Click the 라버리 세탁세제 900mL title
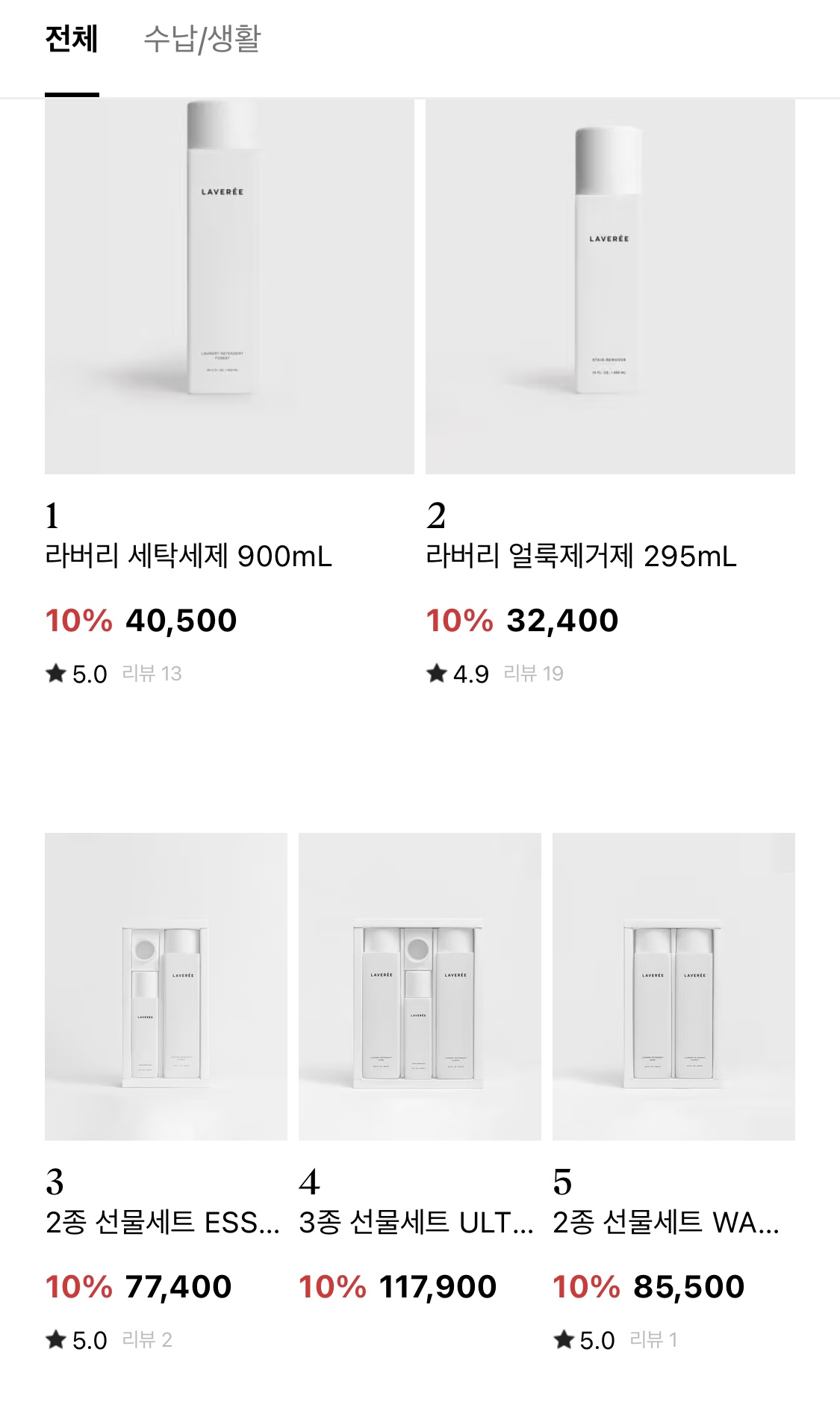This screenshot has height=1411, width=840. click(x=188, y=556)
